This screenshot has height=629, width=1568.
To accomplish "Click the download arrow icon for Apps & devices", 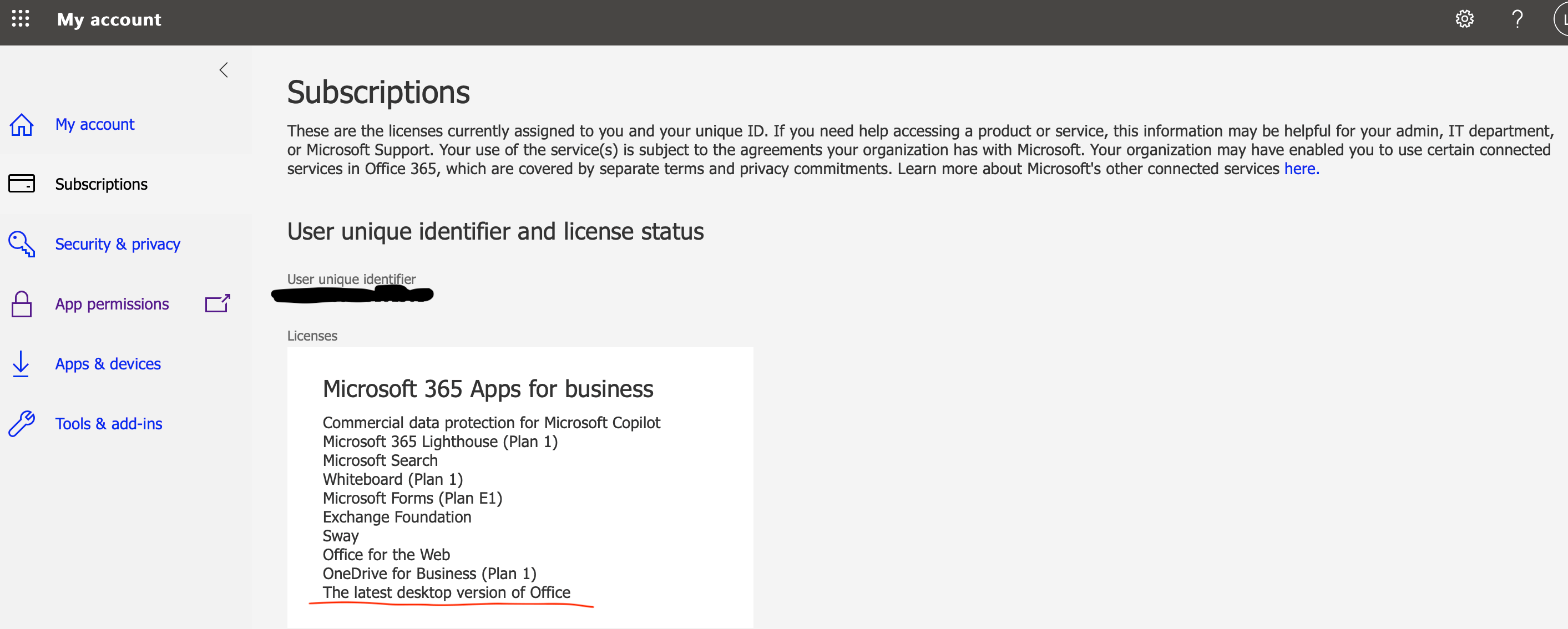I will [x=21, y=364].
